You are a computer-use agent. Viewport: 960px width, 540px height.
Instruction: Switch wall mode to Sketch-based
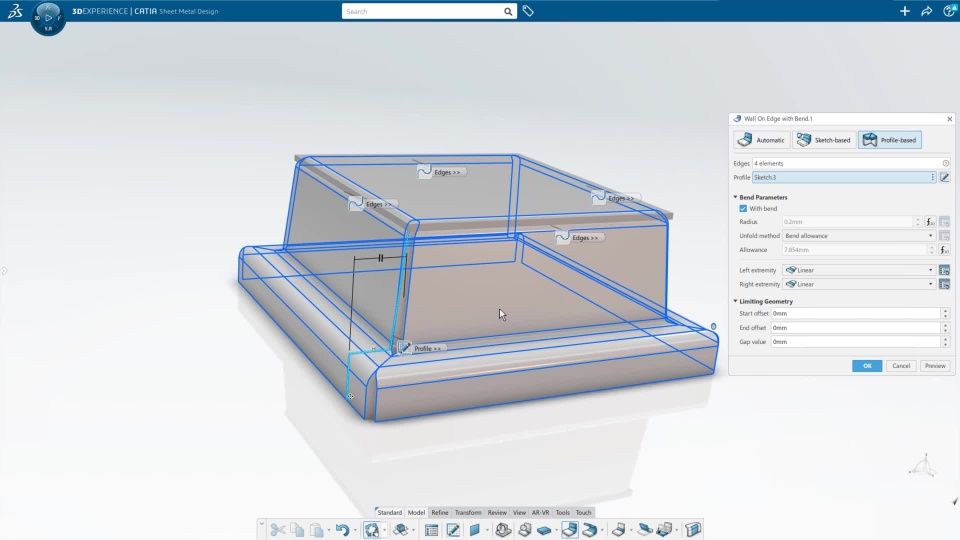click(824, 140)
